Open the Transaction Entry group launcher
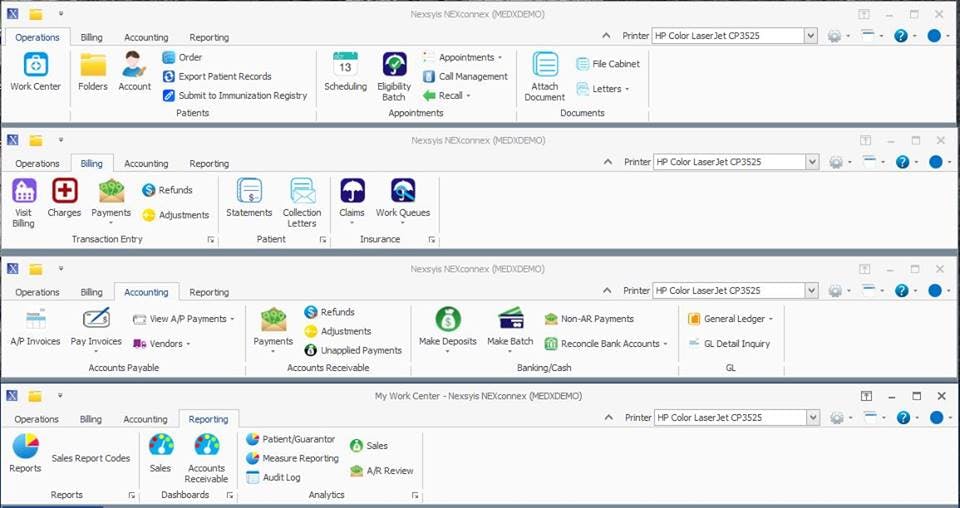Screen dimensions: 960x508 pos(211,240)
